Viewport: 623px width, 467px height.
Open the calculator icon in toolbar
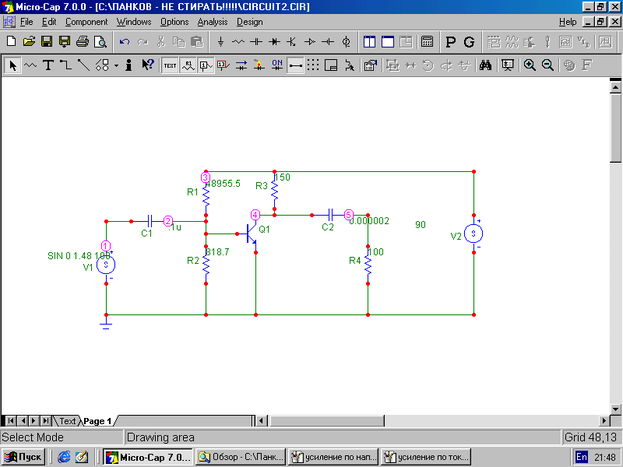(x=427, y=42)
